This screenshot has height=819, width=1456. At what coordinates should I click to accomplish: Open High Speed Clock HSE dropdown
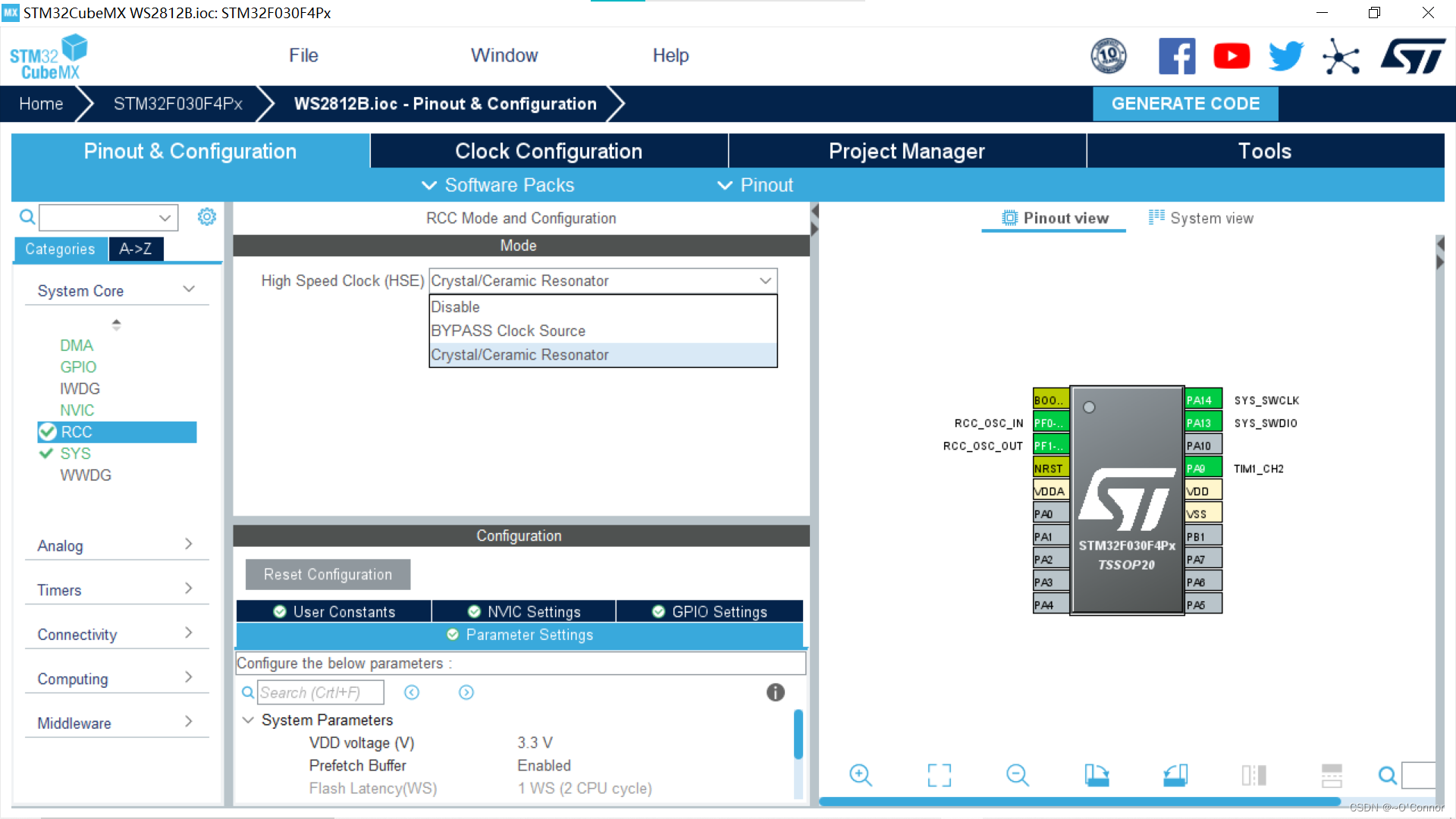point(603,281)
